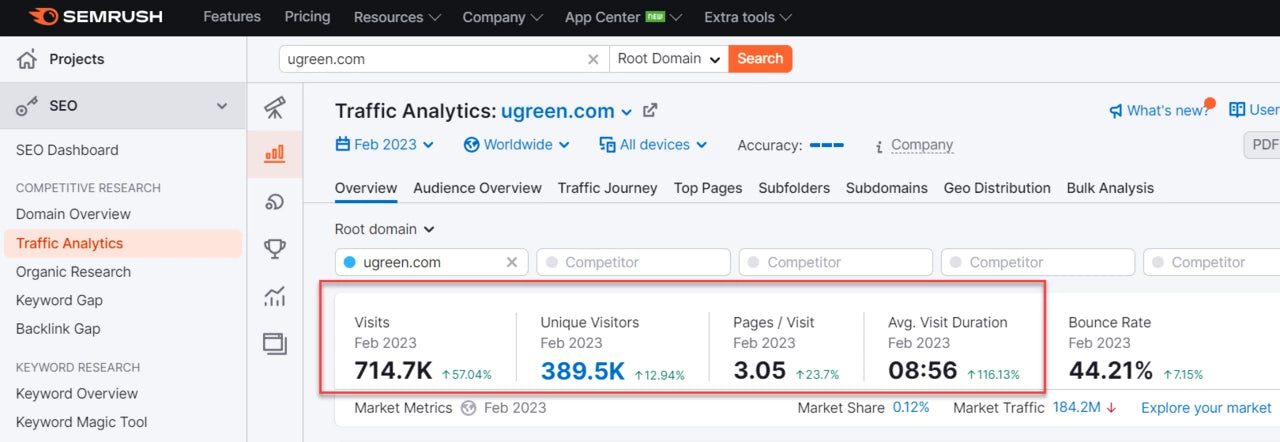Clear the ugreen.com search field

[x=593, y=59]
